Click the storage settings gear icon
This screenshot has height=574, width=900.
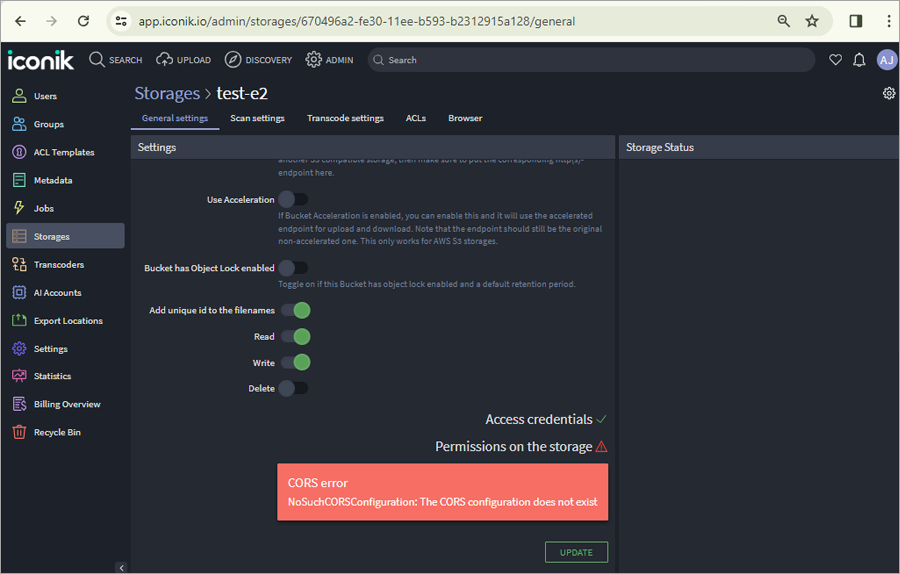point(889,93)
